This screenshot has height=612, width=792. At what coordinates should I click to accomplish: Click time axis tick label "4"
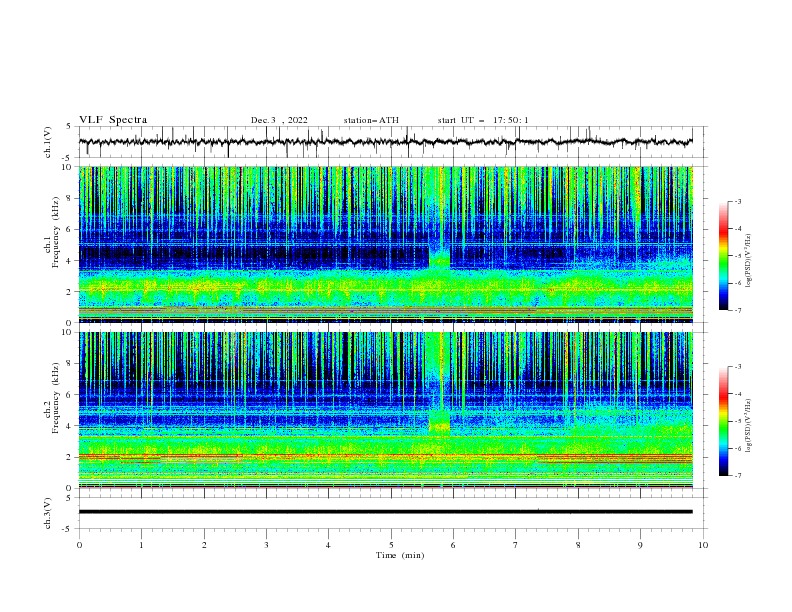click(x=328, y=545)
